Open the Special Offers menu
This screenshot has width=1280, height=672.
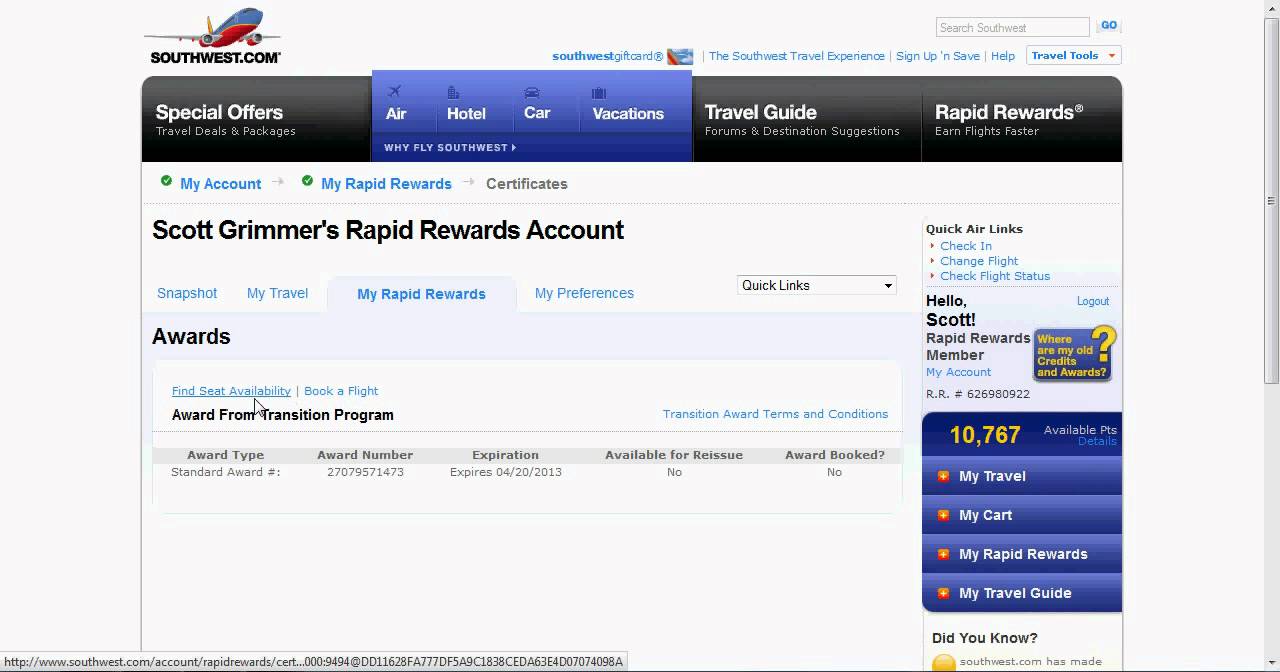(x=256, y=119)
